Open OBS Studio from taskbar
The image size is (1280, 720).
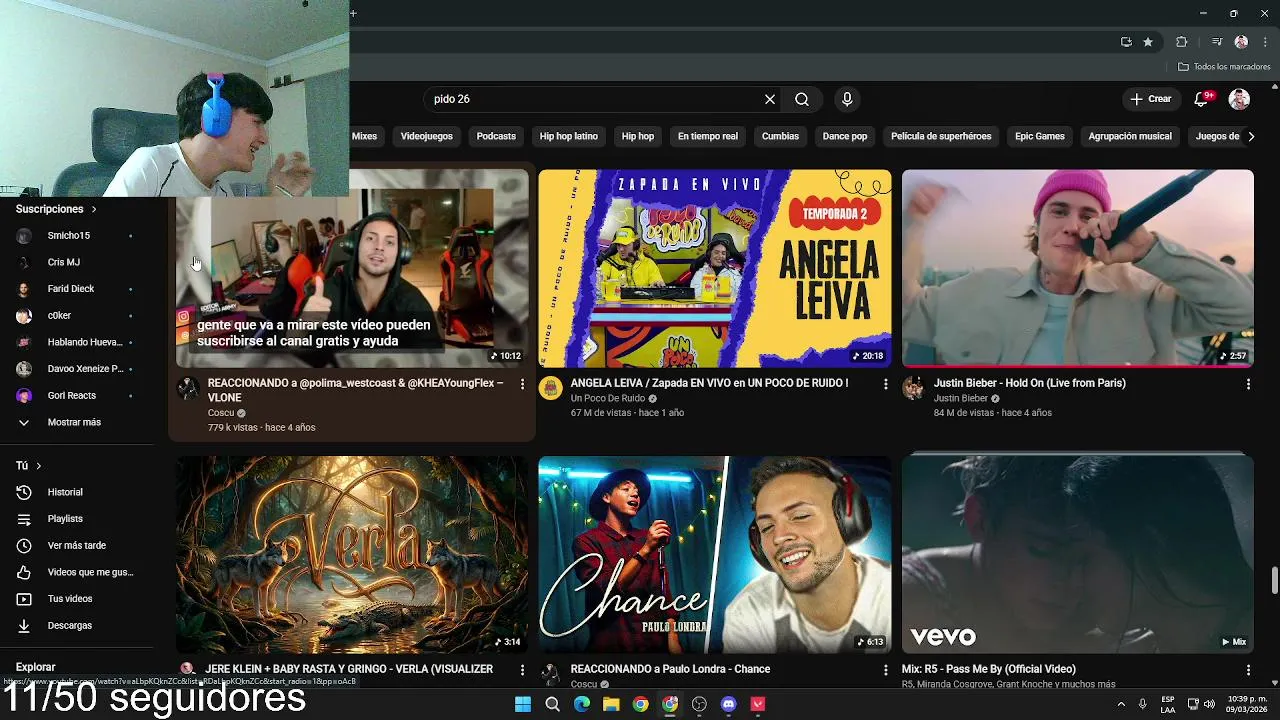tap(699, 704)
